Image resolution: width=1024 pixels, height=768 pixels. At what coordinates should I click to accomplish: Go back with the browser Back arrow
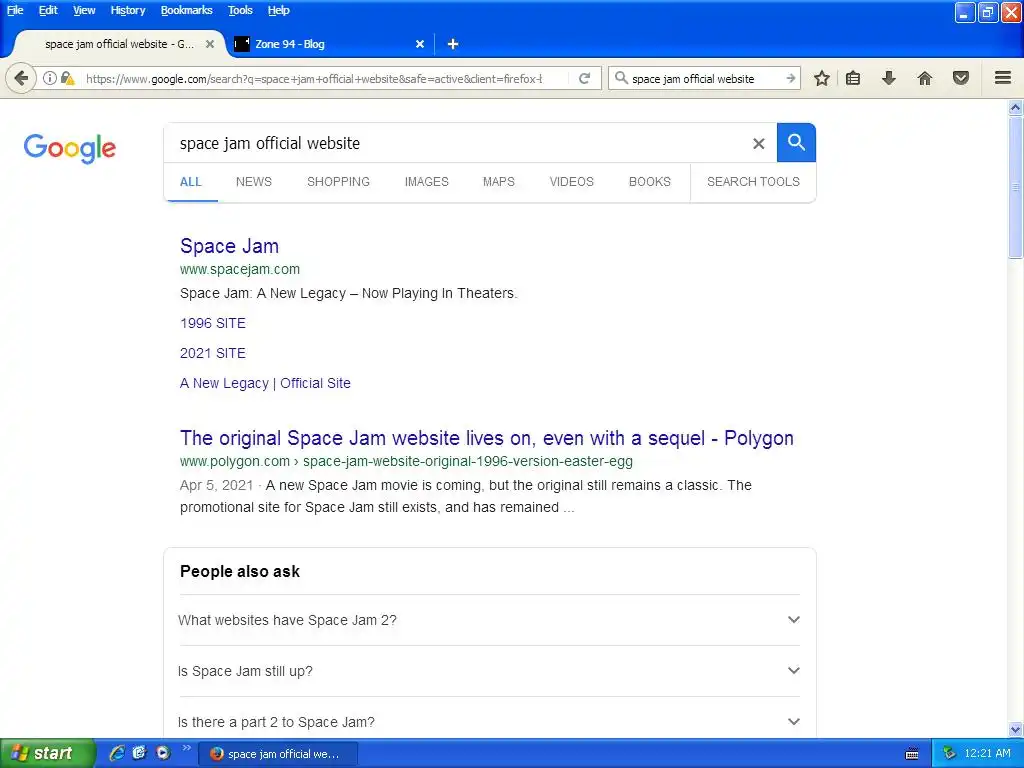coord(21,79)
